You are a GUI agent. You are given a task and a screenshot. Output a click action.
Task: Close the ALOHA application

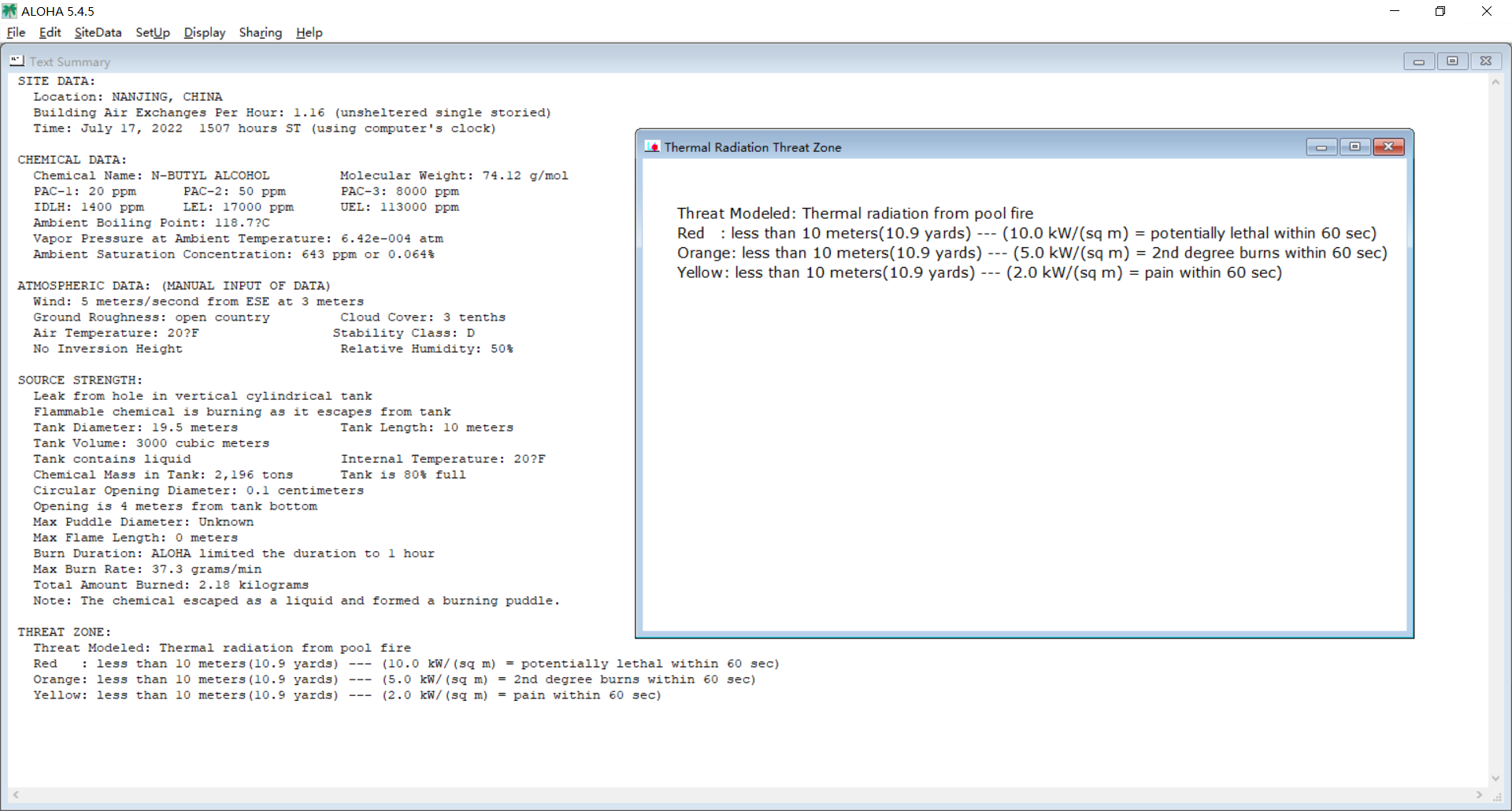click(1487, 11)
